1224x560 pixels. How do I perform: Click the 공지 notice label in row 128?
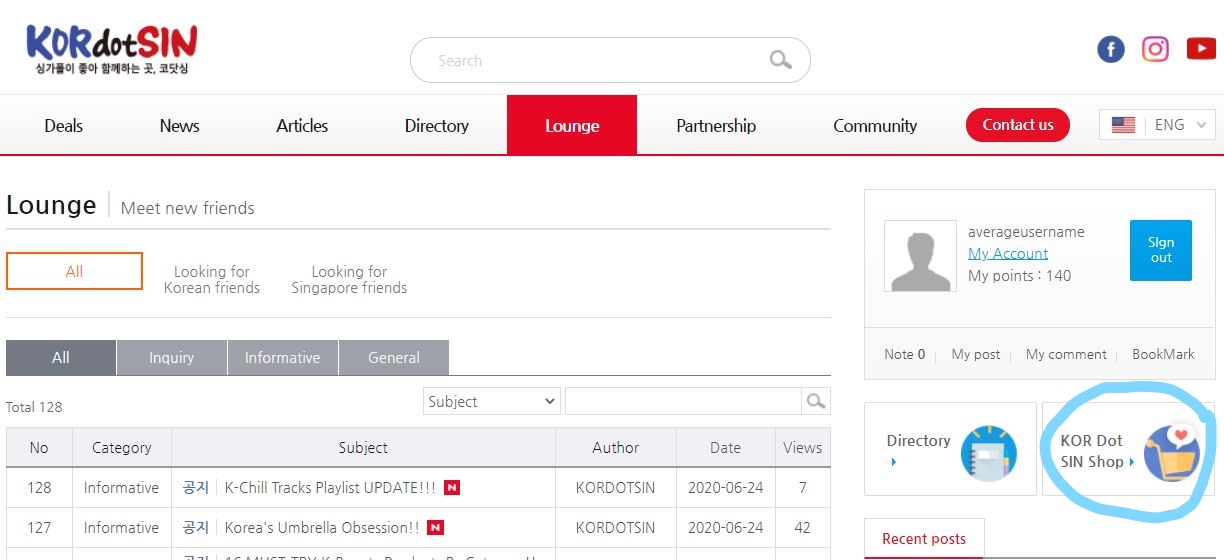pyautogui.click(x=196, y=488)
